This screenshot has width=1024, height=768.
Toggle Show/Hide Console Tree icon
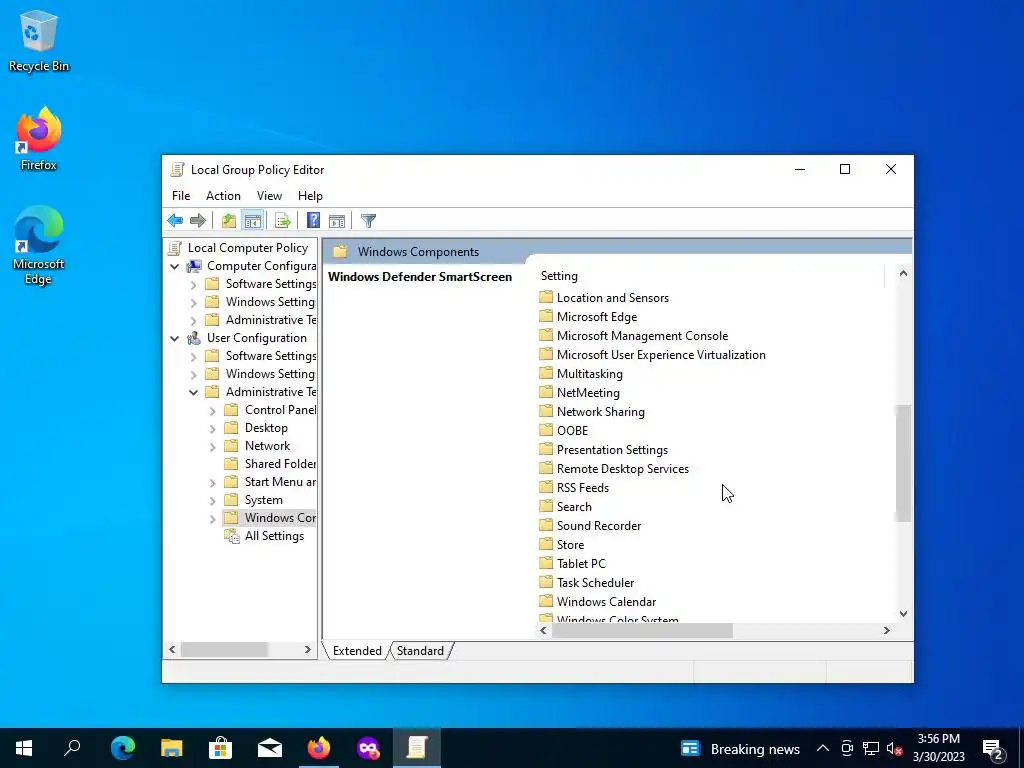pyautogui.click(x=253, y=221)
